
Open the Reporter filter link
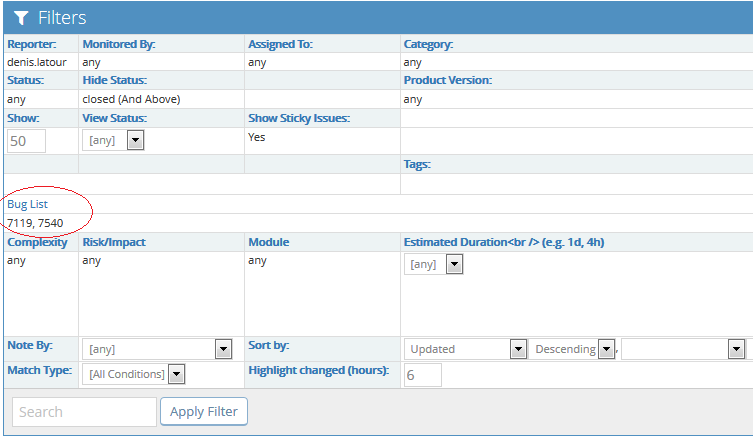(x=31, y=44)
